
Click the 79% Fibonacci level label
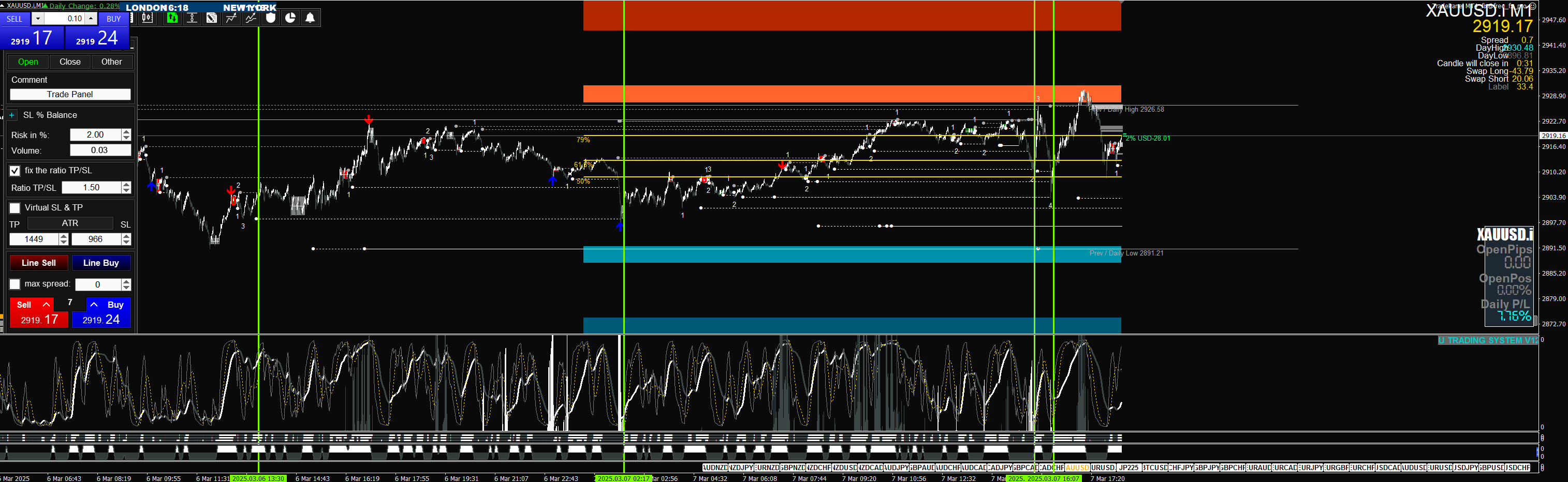pos(583,140)
